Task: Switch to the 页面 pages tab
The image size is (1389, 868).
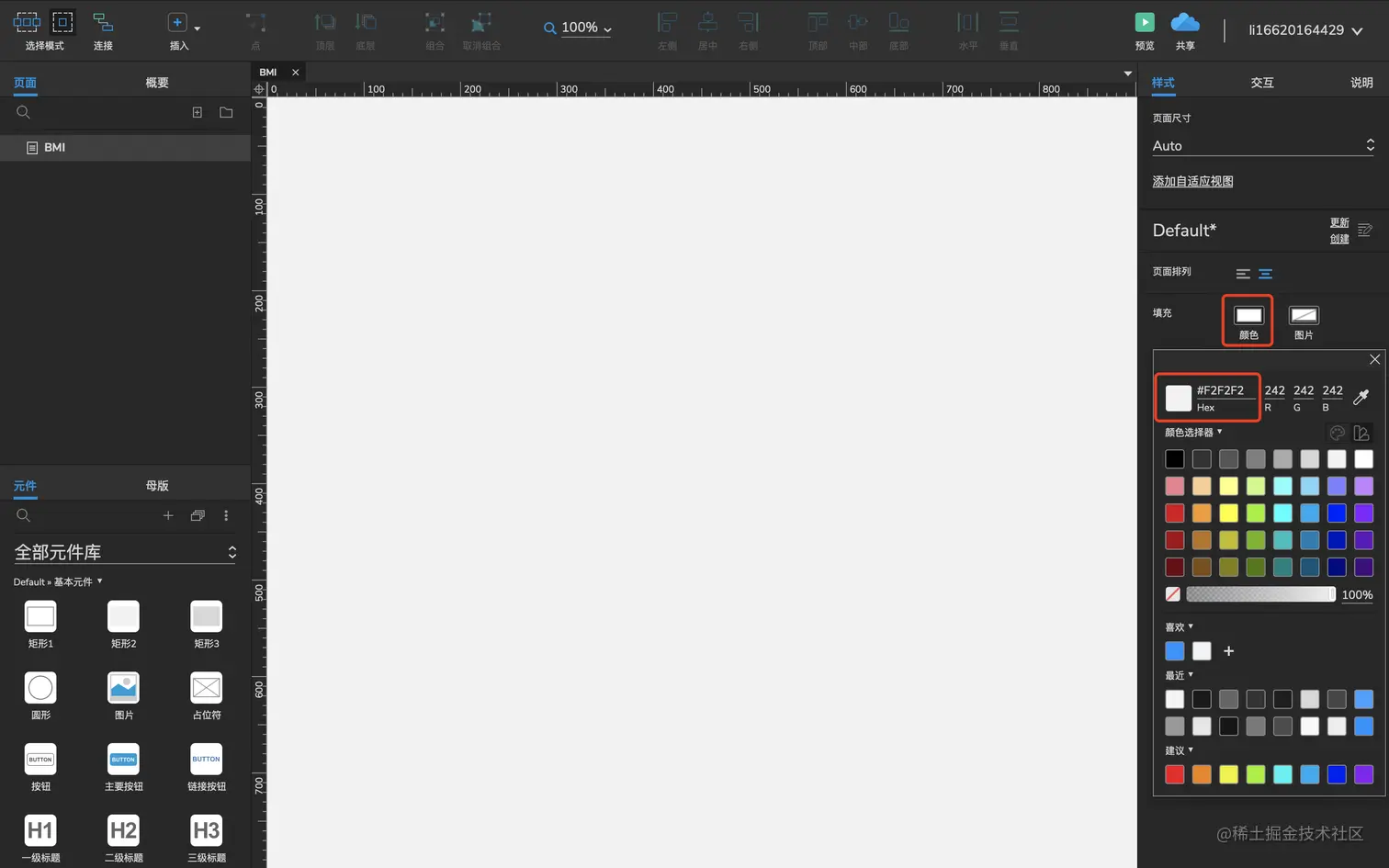Action: coord(25,83)
